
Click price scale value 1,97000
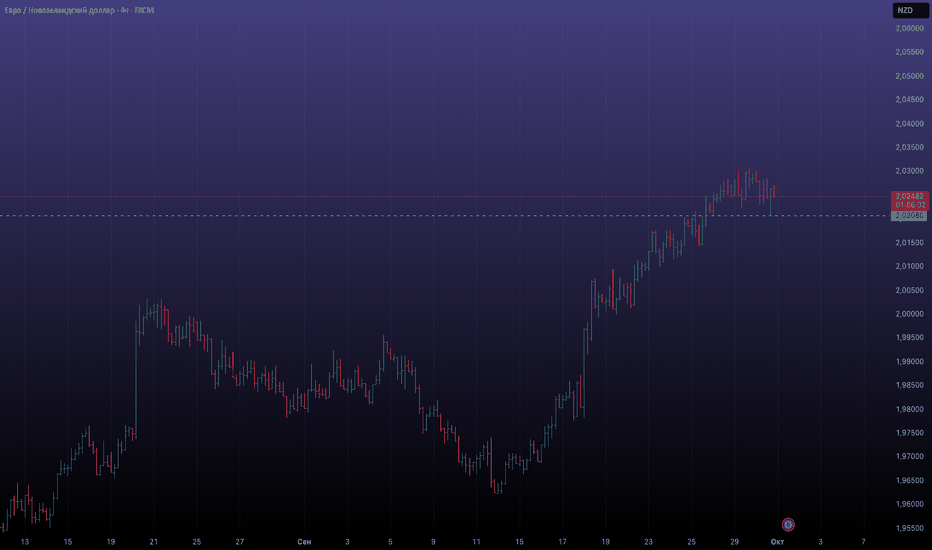(x=909, y=457)
